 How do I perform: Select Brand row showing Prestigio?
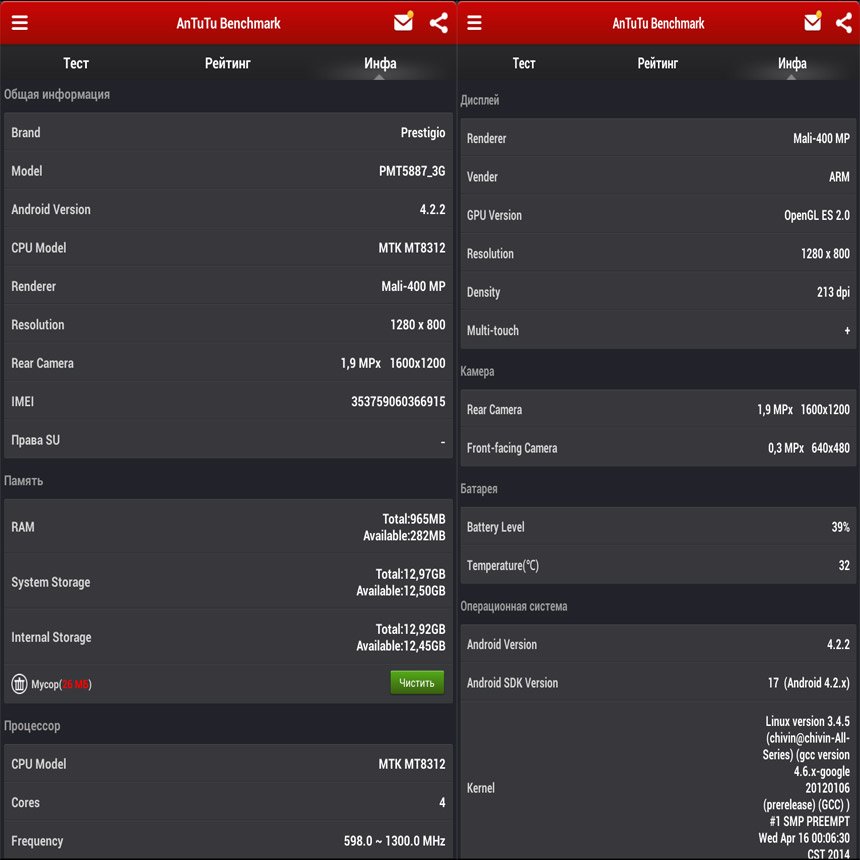(x=228, y=132)
